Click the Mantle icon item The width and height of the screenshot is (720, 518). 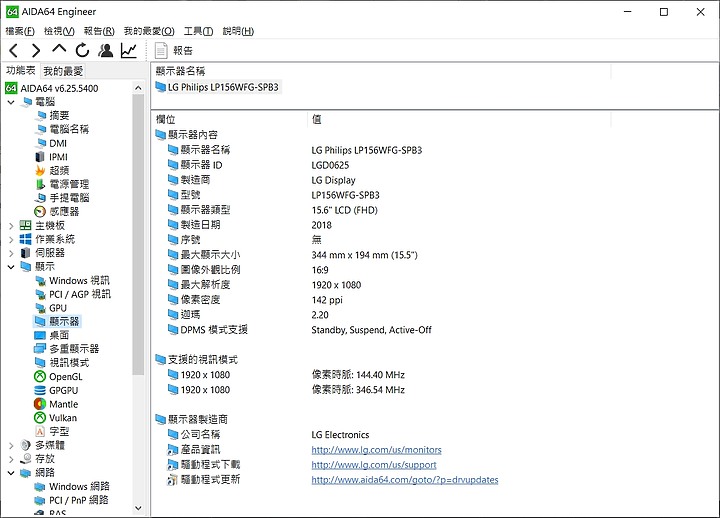(x=56, y=404)
